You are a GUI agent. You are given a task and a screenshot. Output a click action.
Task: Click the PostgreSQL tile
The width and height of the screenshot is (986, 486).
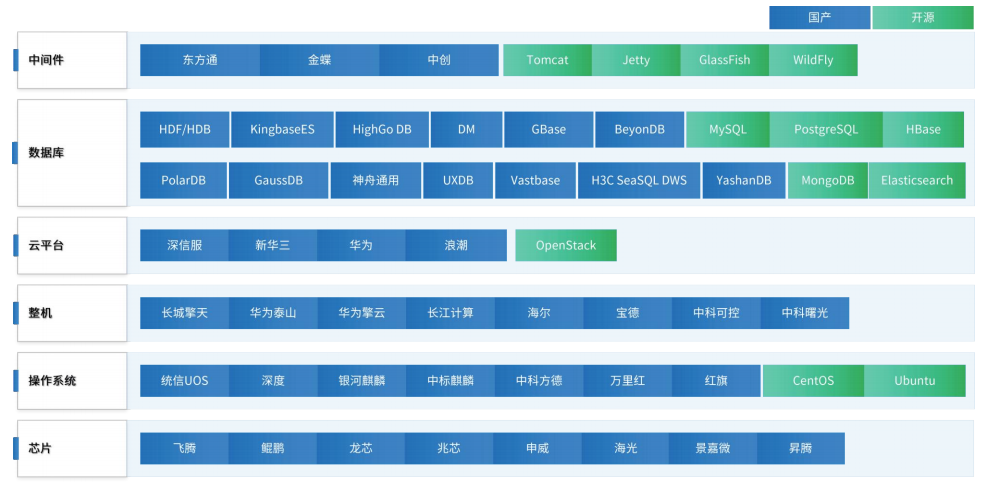826,130
